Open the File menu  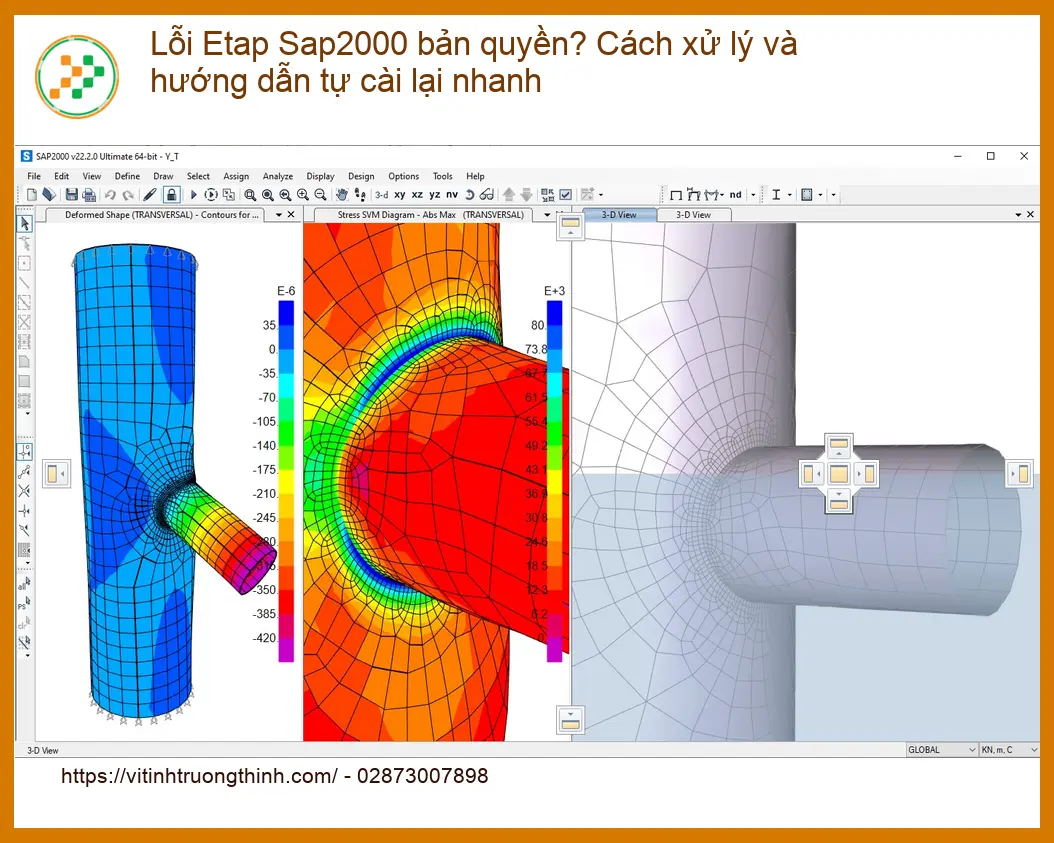(x=34, y=176)
